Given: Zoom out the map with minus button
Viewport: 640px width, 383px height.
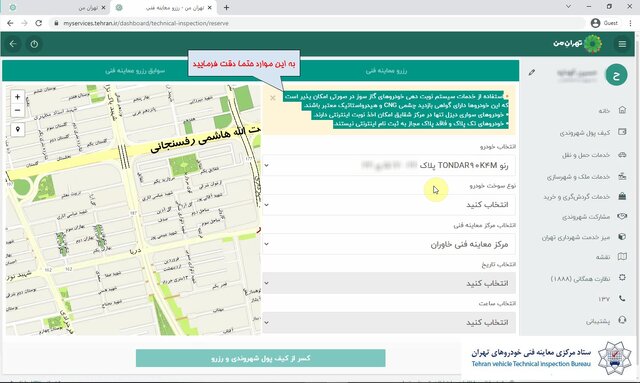Looking at the screenshot, I should [x=18, y=110].
